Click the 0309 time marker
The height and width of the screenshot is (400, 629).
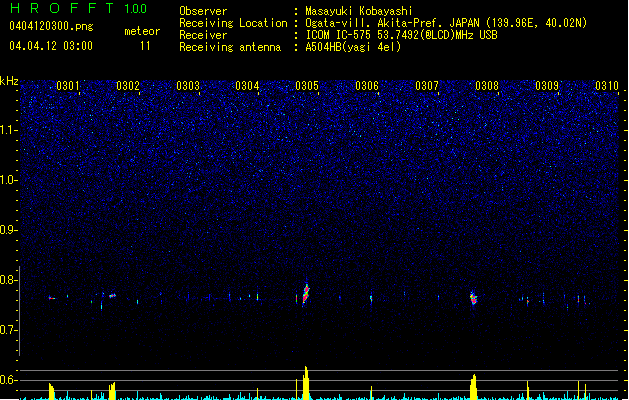click(x=547, y=86)
